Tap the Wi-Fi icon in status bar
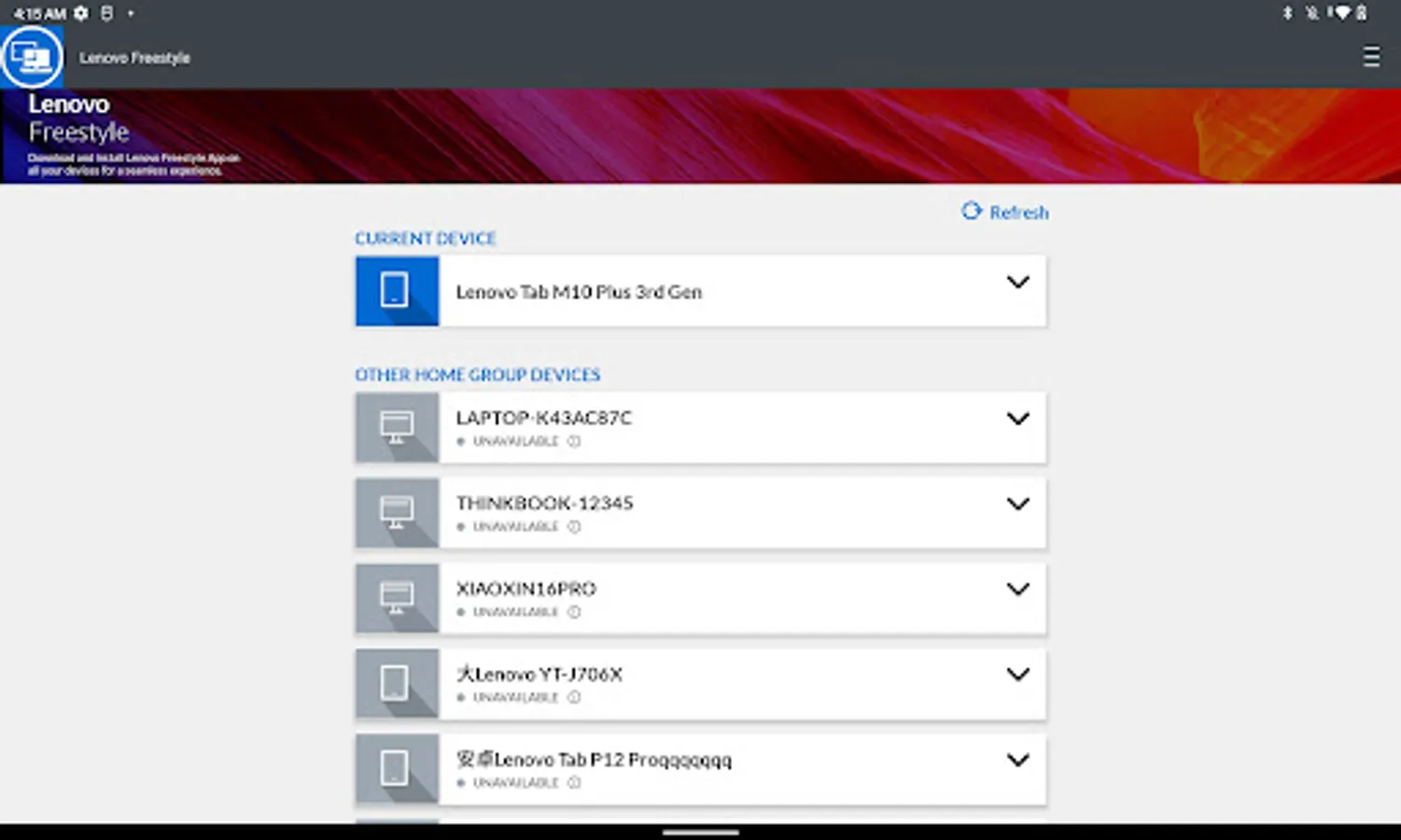The image size is (1401, 840). click(1341, 13)
